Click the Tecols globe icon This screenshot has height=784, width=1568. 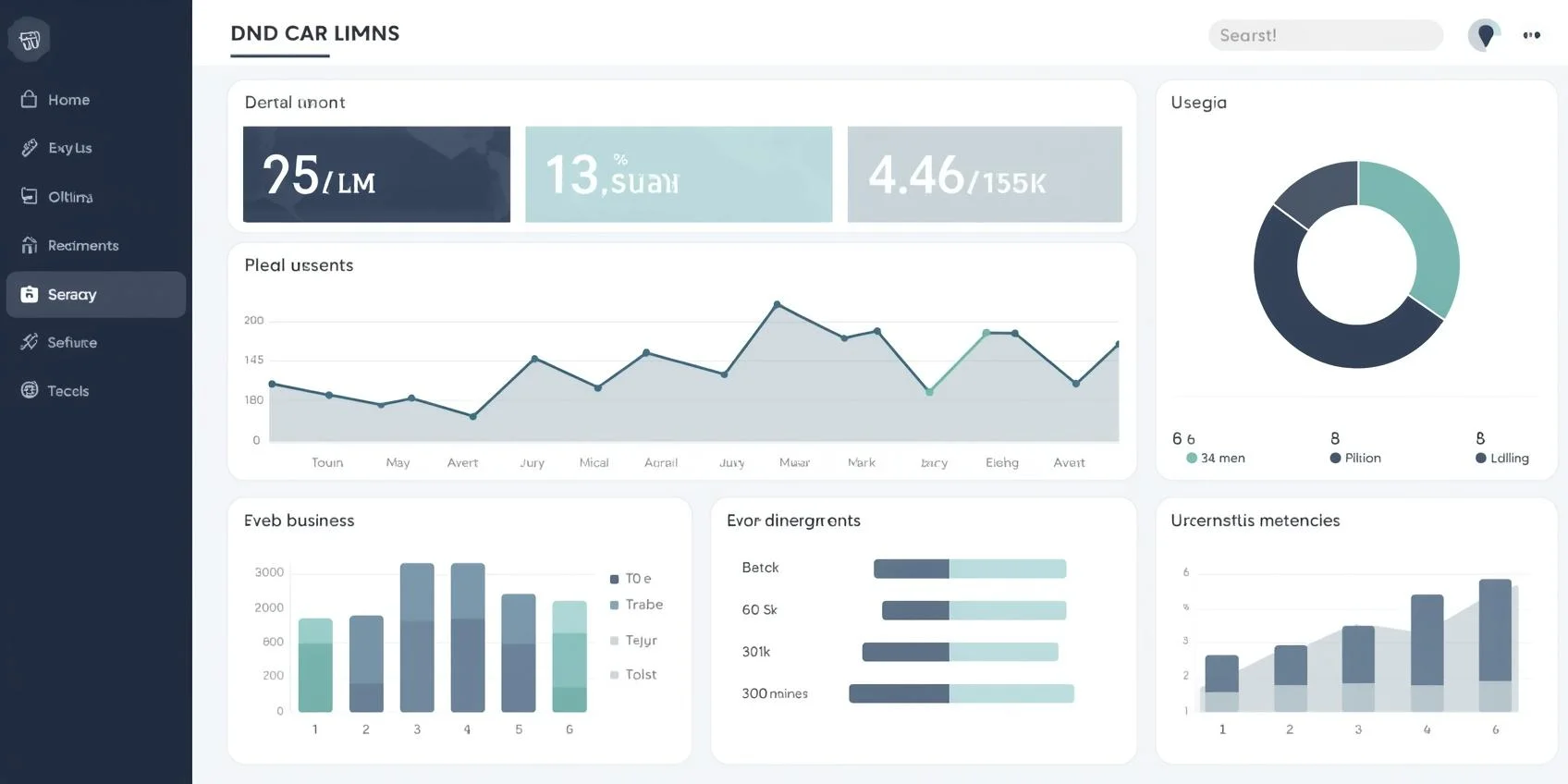[x=30, y=390]
